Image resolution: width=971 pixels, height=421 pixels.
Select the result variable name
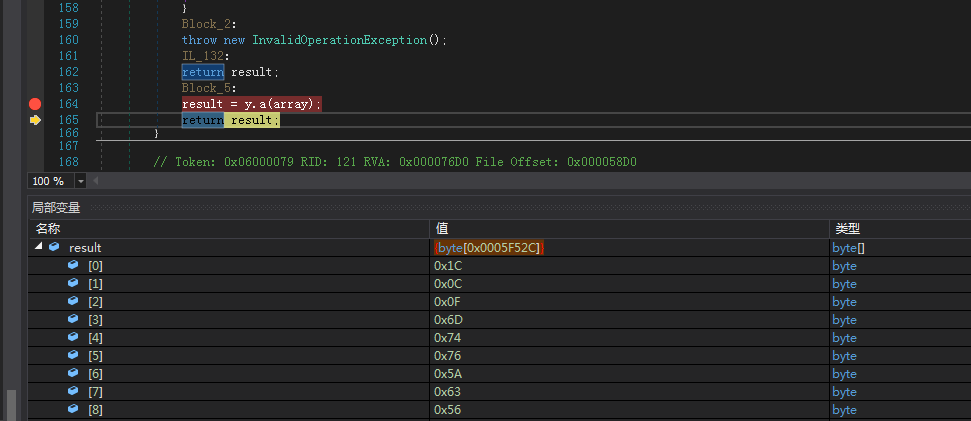point(85,248)
